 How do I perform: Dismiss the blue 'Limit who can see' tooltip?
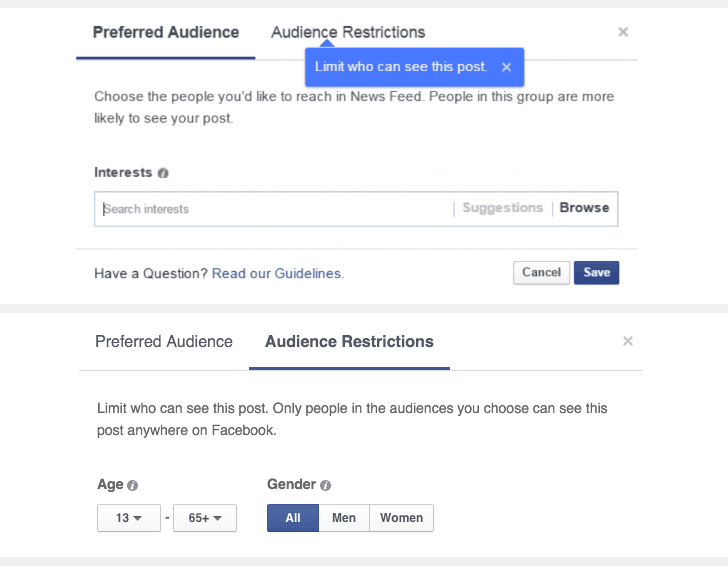[506, 67]
